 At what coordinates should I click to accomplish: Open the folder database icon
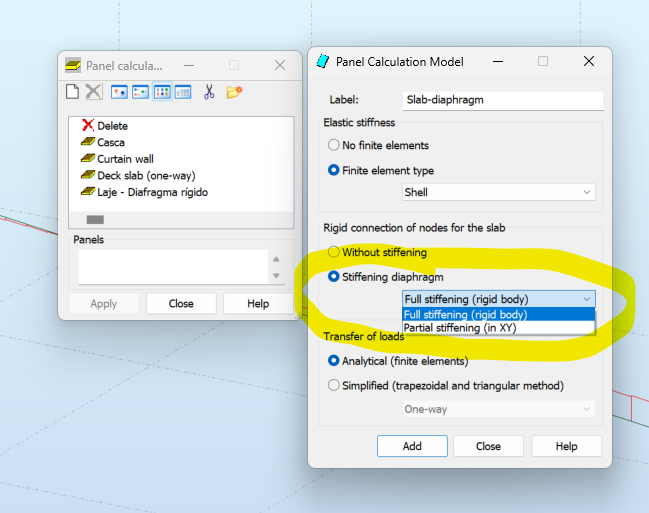234,92
